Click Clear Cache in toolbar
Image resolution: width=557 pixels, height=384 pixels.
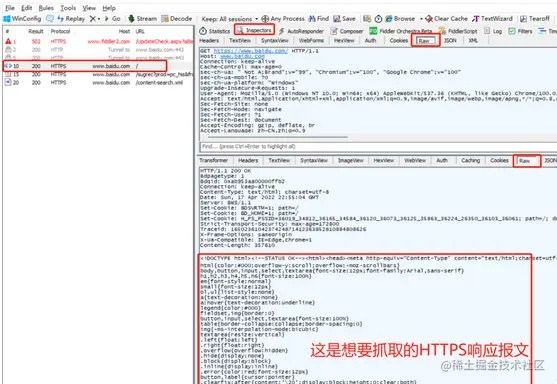tap(447, 18)
